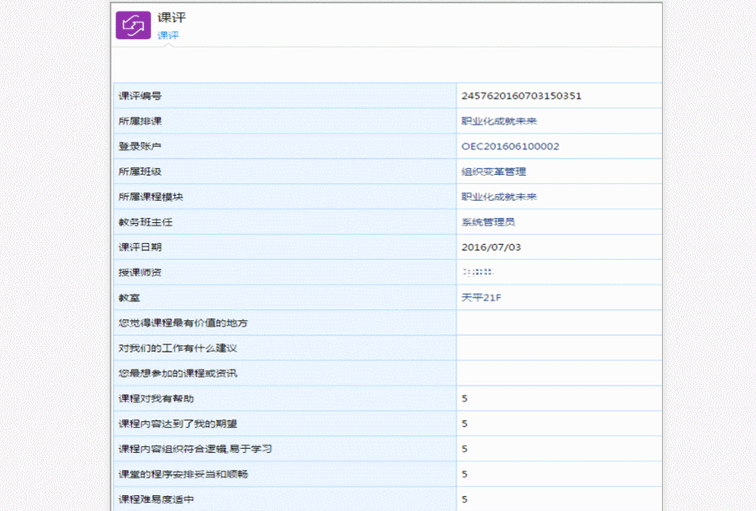The height and width of the screenshot is (511, 756).
Task: Click the score 5 for 课程对我有帮助
Action: pos(465,399)
